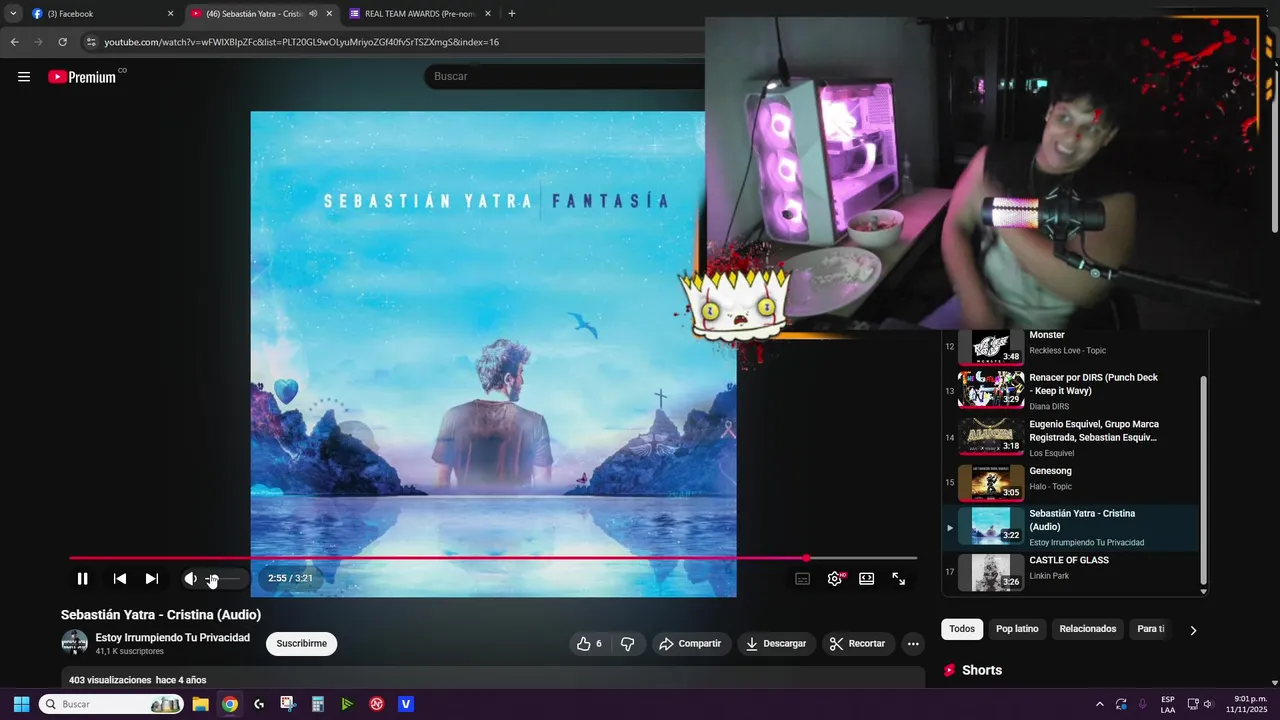Open the player settings gear
The width and height of the screenshot is (1280, 720).
point(834,579)
